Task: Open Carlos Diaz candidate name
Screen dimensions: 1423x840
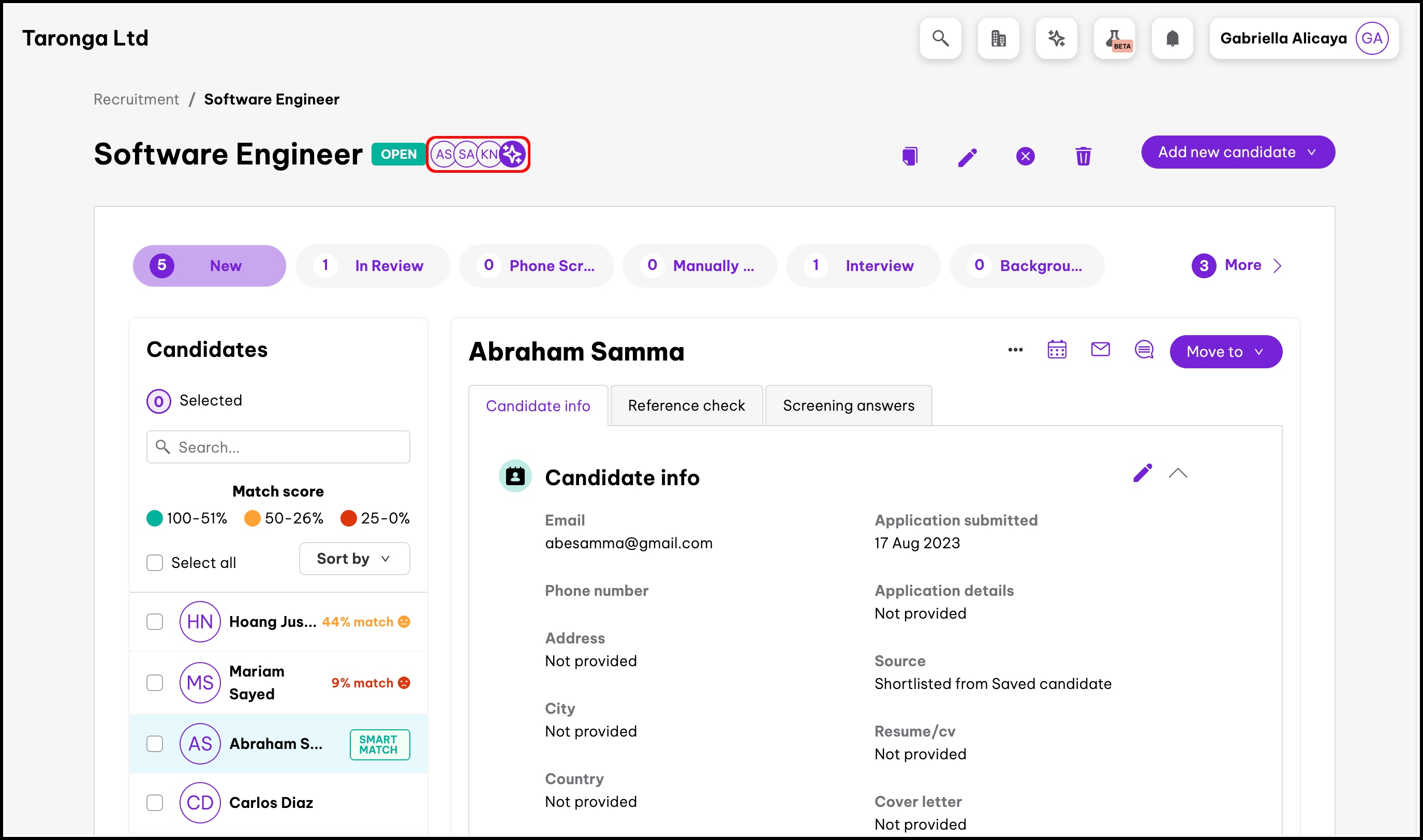Action: (x=271, y=803)
